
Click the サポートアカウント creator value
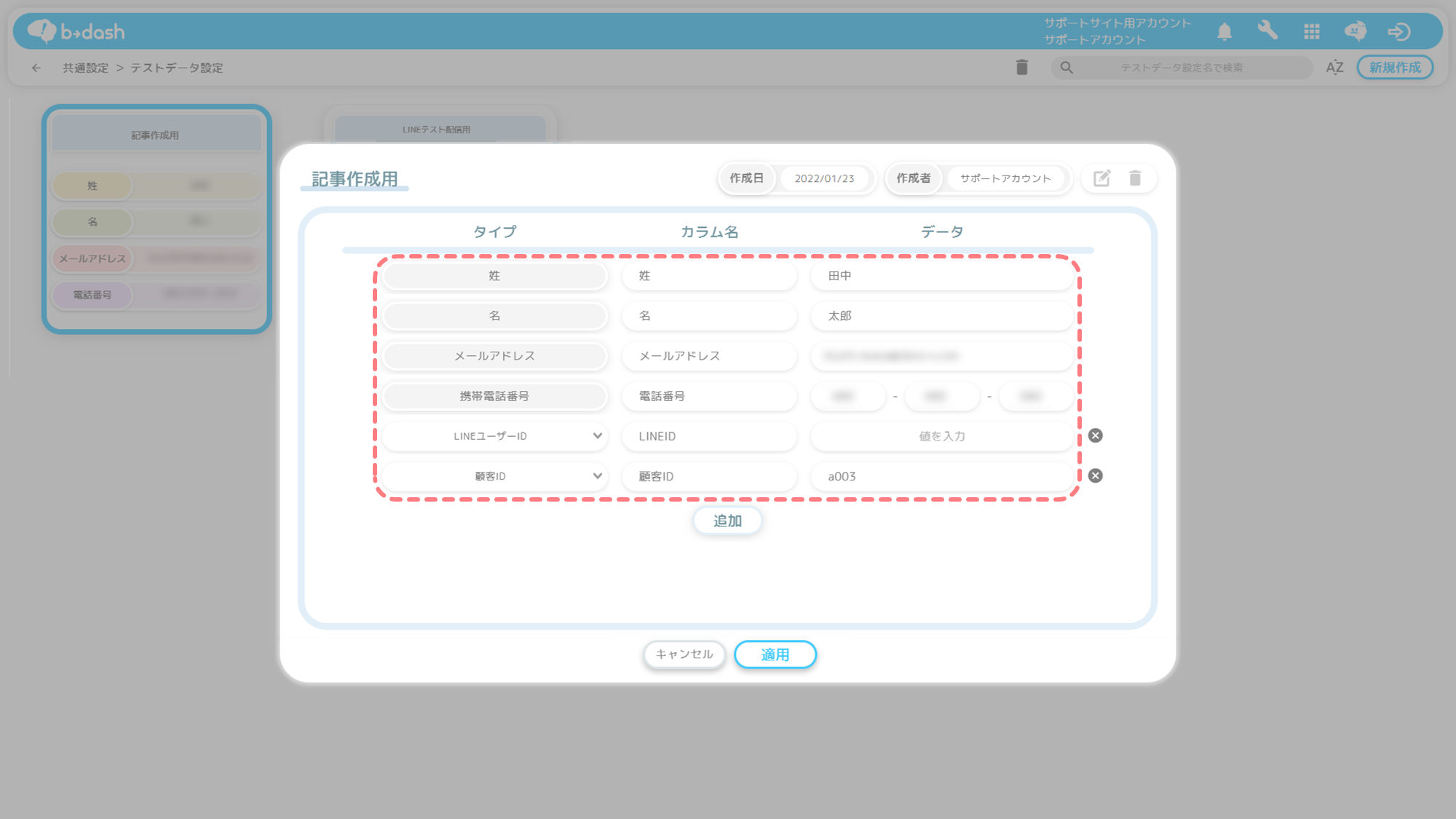pos(1005,178)
